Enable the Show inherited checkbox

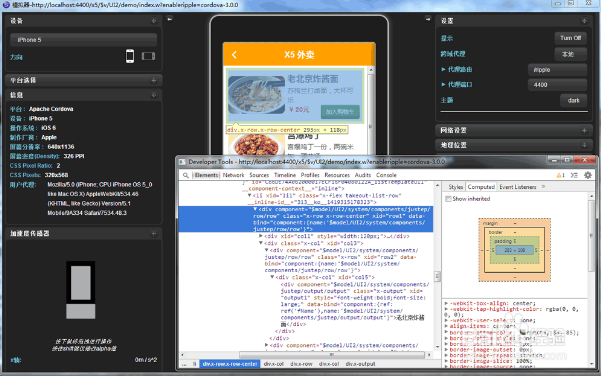[448, 199]
